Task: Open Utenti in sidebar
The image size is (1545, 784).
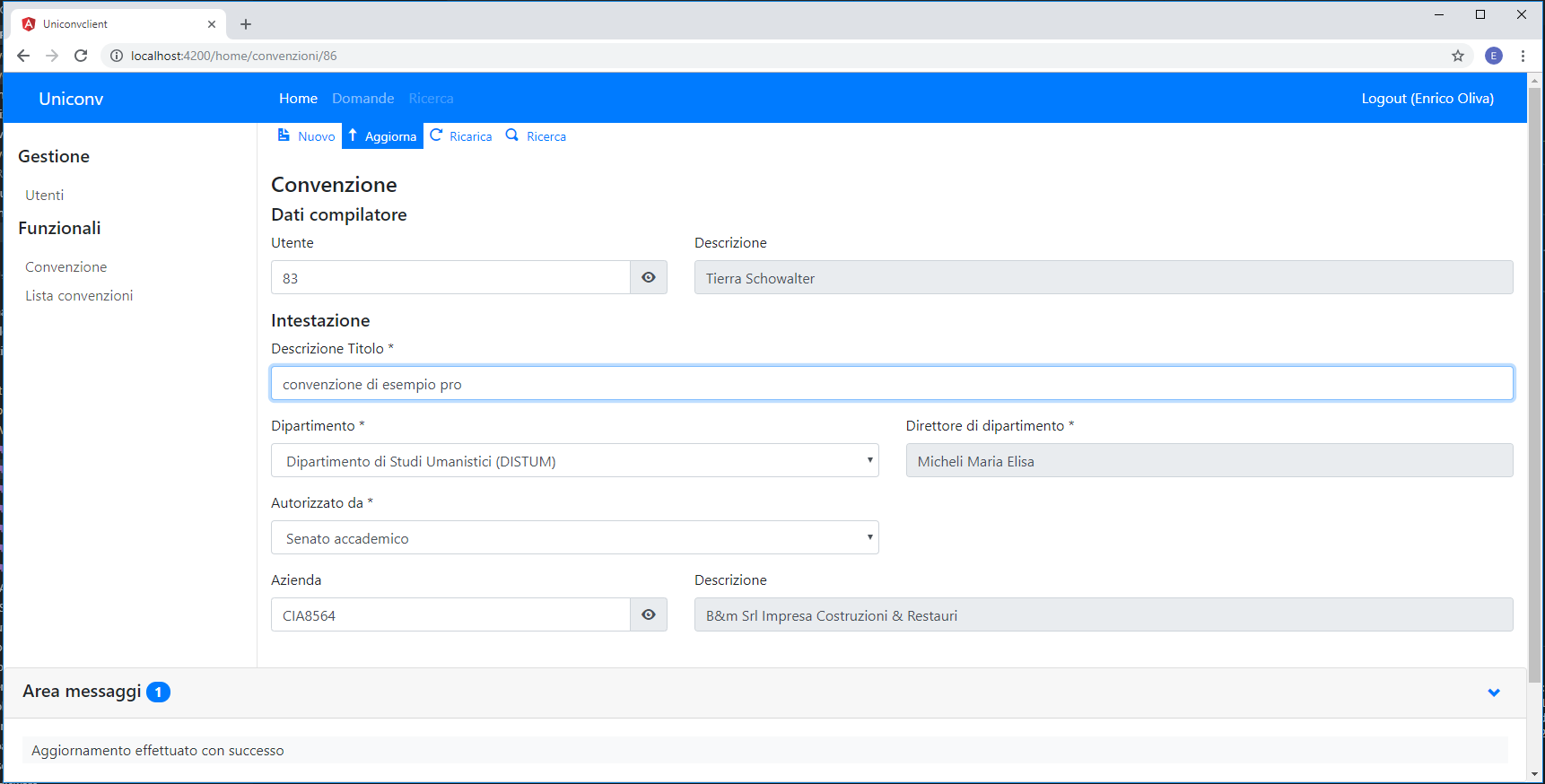Action: [x=45, y=196]
